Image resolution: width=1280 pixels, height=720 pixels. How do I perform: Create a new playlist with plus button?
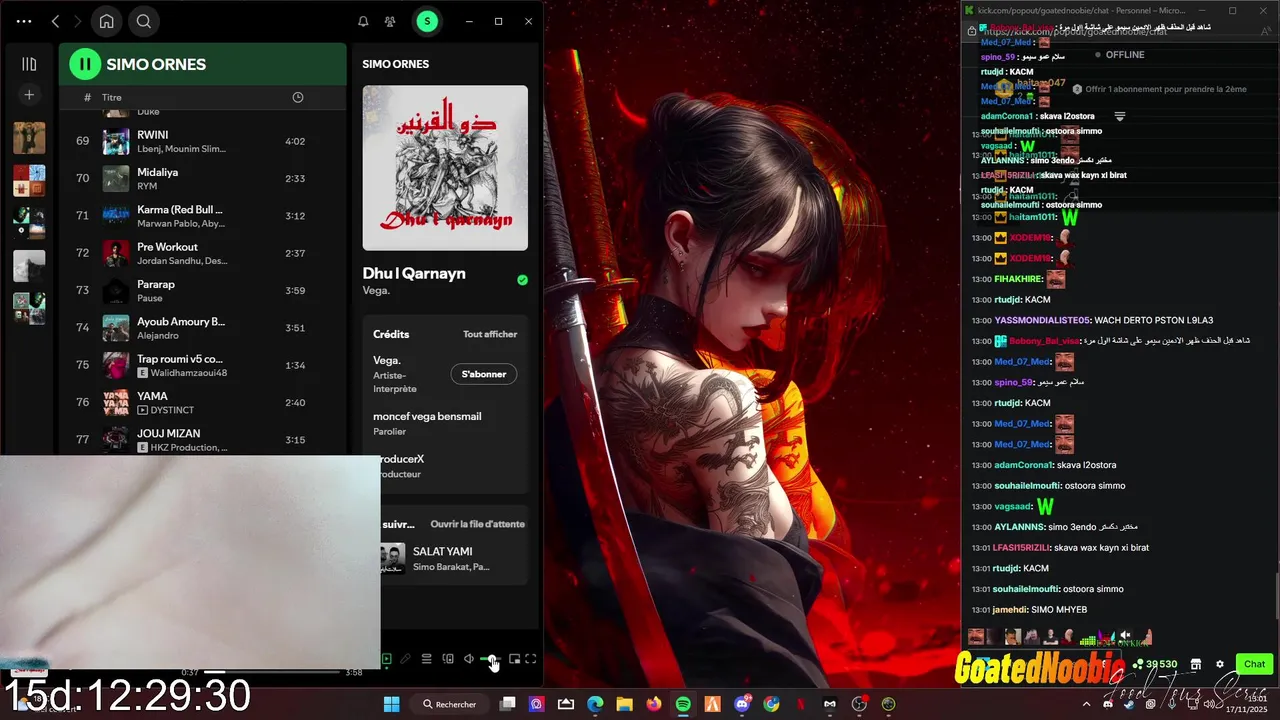point(29,95)
